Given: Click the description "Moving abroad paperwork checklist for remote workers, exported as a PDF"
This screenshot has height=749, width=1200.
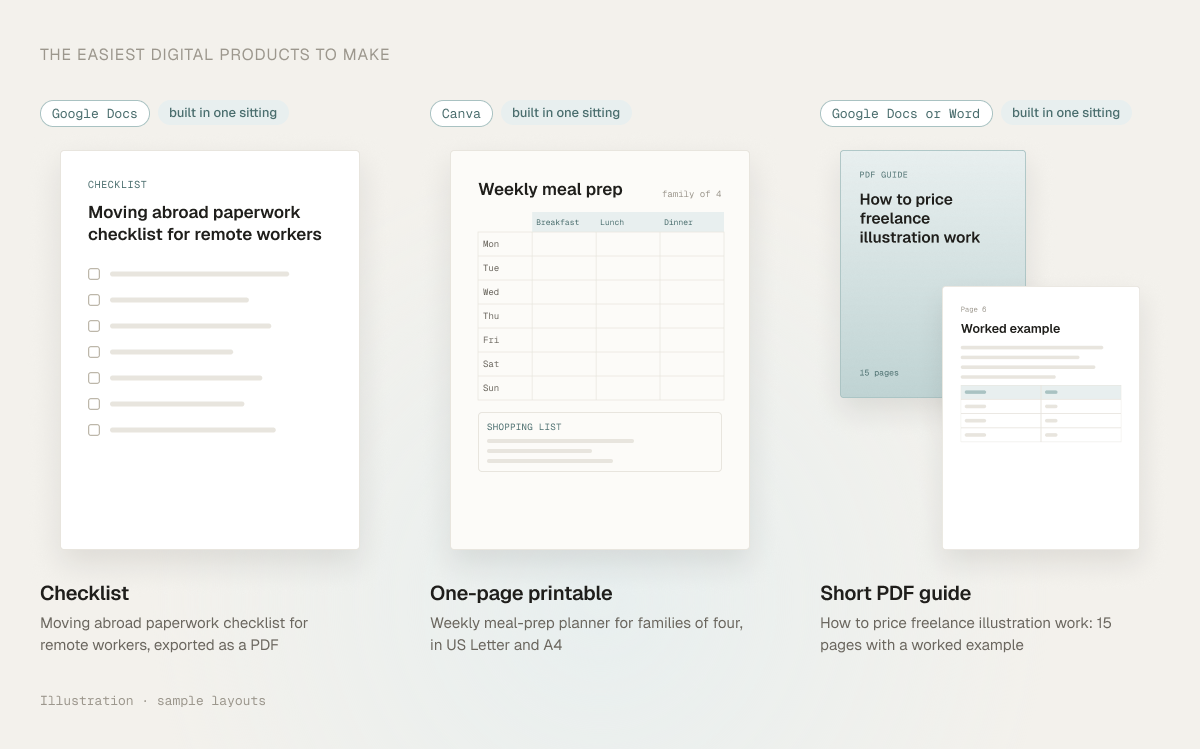Looking at the screenshot, I should pos(174,634).
